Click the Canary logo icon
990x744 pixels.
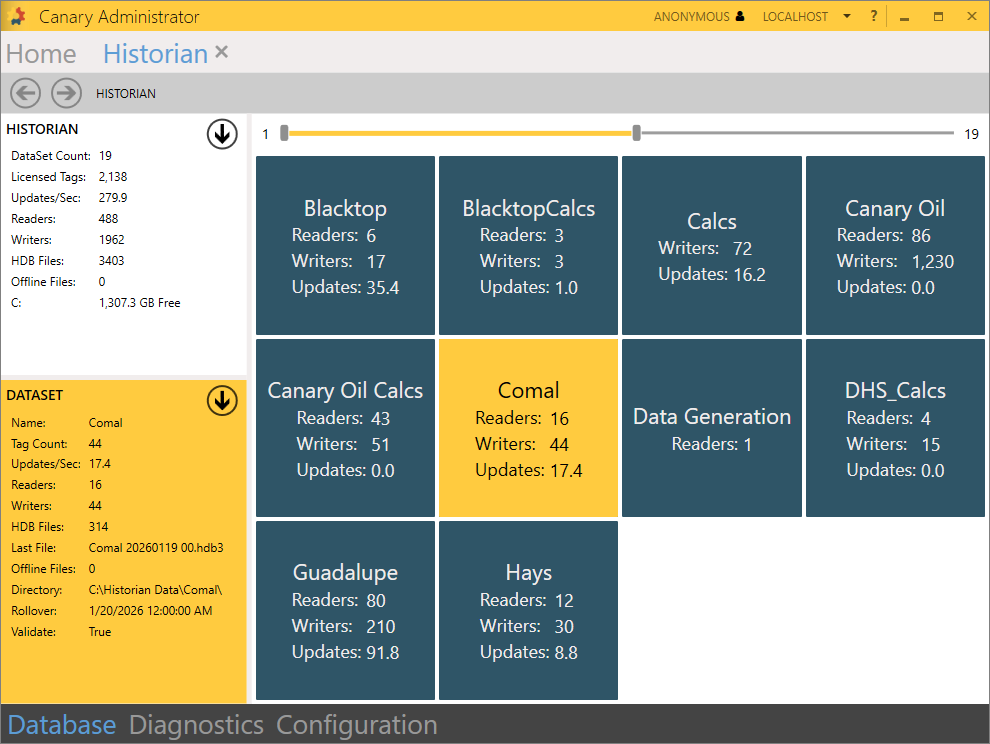17,16
